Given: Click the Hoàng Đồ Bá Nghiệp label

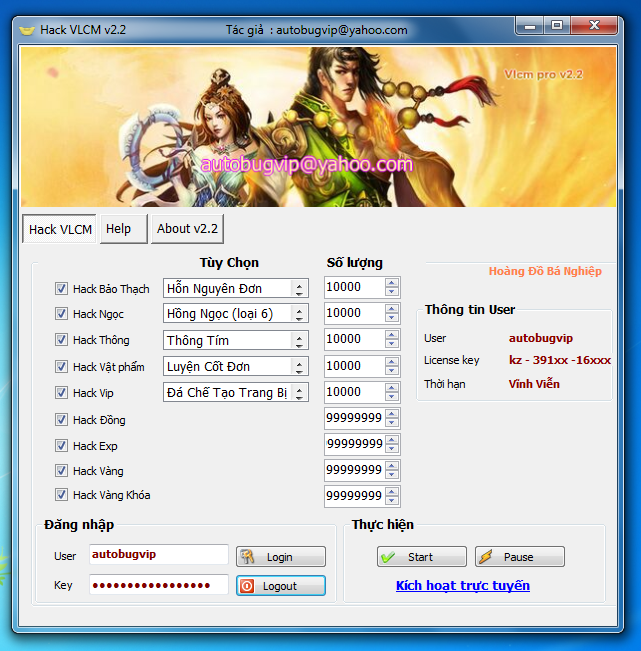Looking at the screenshot, I should pyautogui.click(x=545, y=271).
